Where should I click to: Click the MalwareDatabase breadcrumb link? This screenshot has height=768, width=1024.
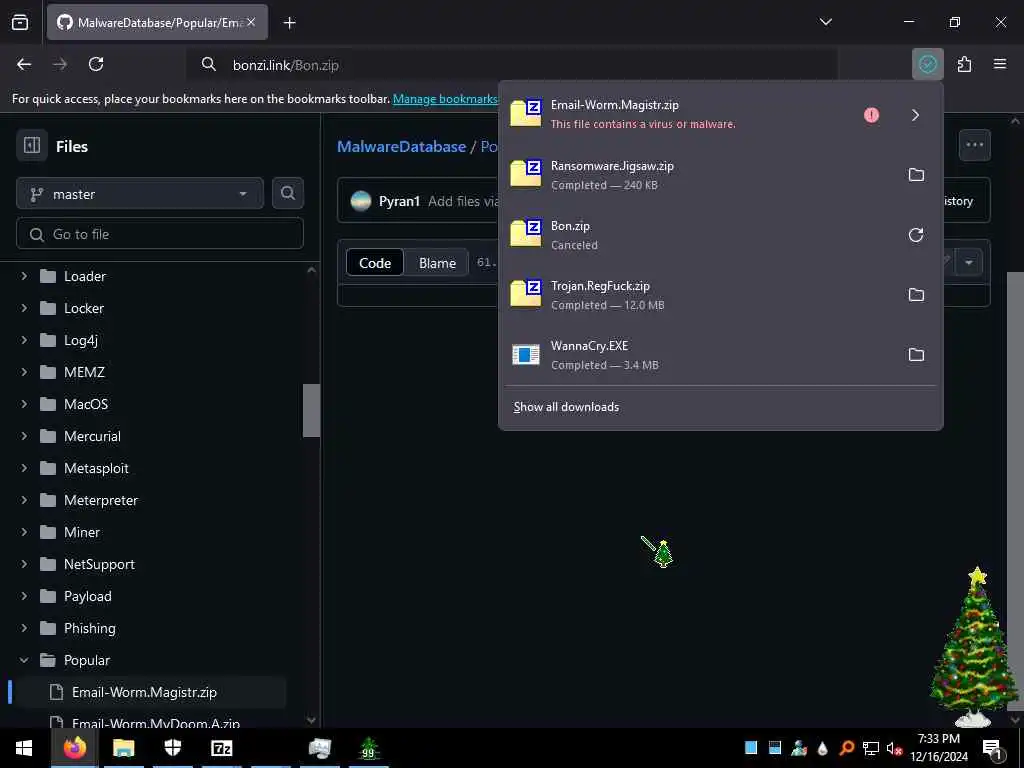(401, 146)
